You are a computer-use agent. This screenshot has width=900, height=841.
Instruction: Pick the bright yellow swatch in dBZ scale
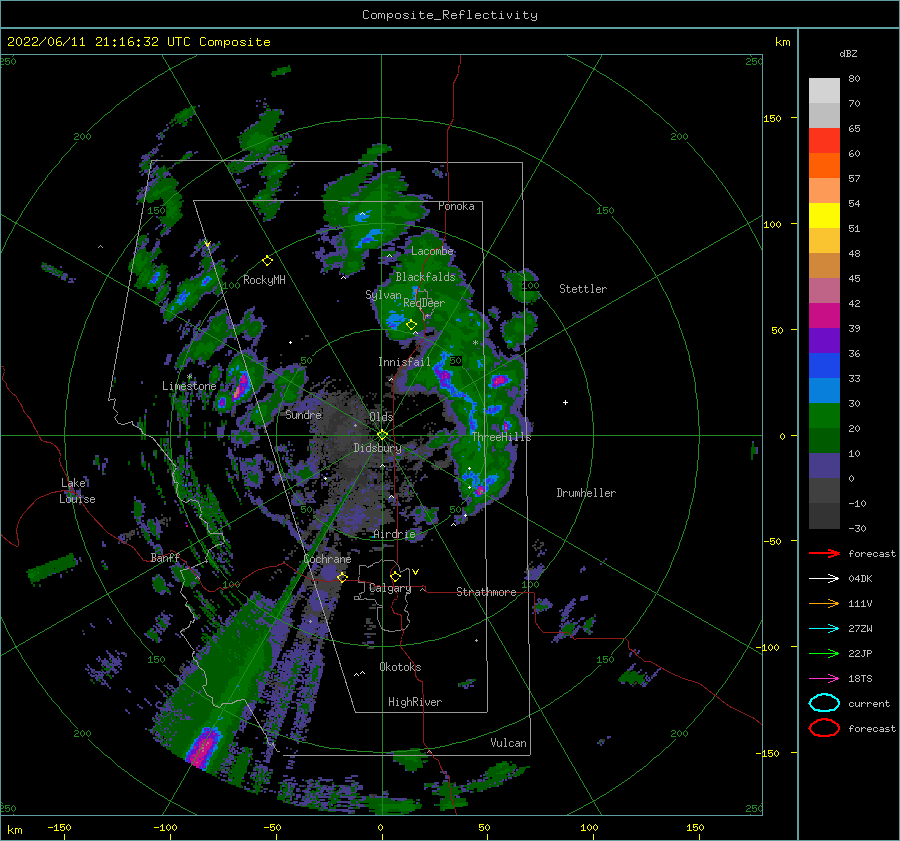pyautogui.click(x=824, y=216)
